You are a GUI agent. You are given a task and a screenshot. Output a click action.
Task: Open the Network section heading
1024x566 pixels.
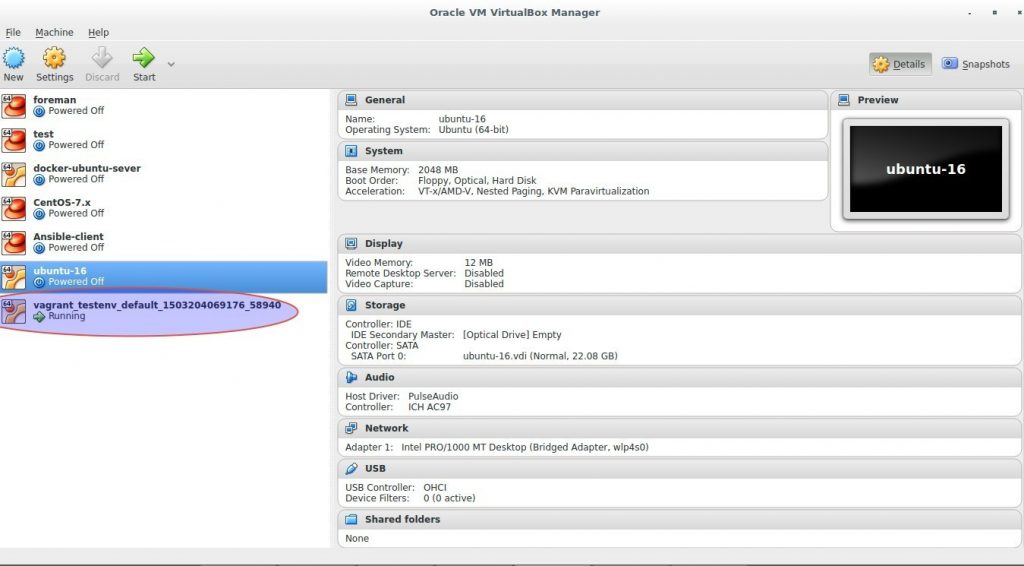pyautogui.click(x=386, y=428)
